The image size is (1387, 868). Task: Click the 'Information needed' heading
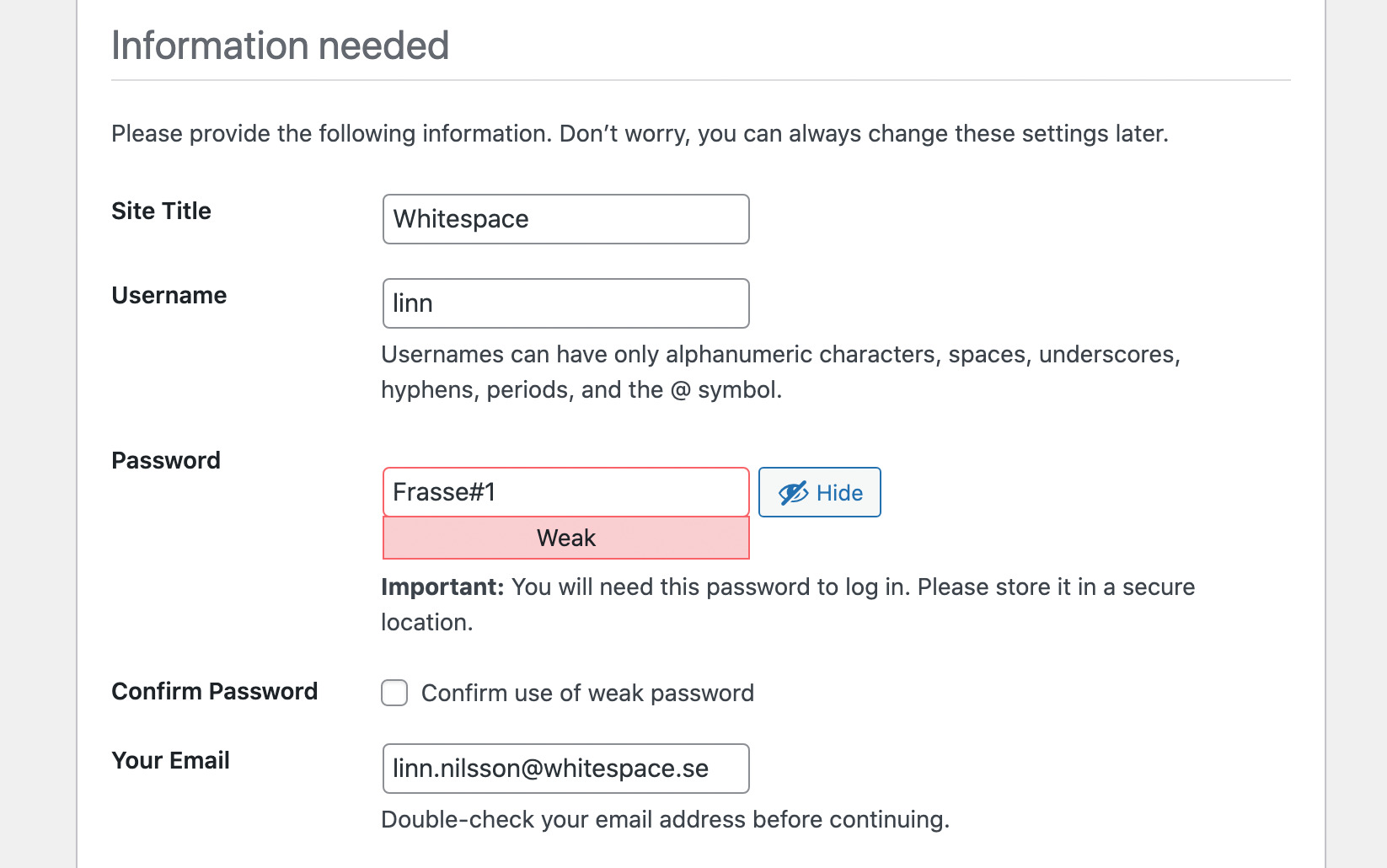tap(280, 46)
